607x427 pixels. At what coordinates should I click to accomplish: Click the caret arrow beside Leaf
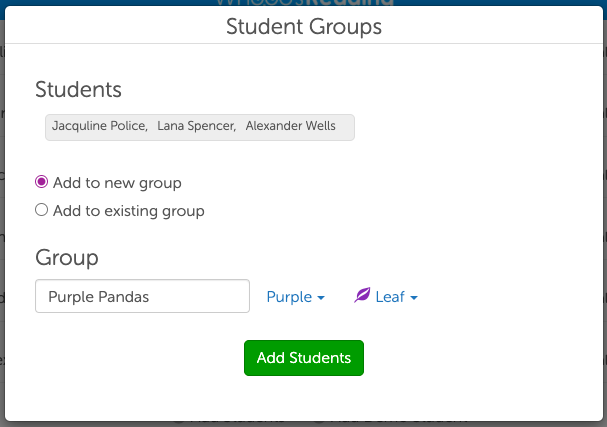(413, 298)
